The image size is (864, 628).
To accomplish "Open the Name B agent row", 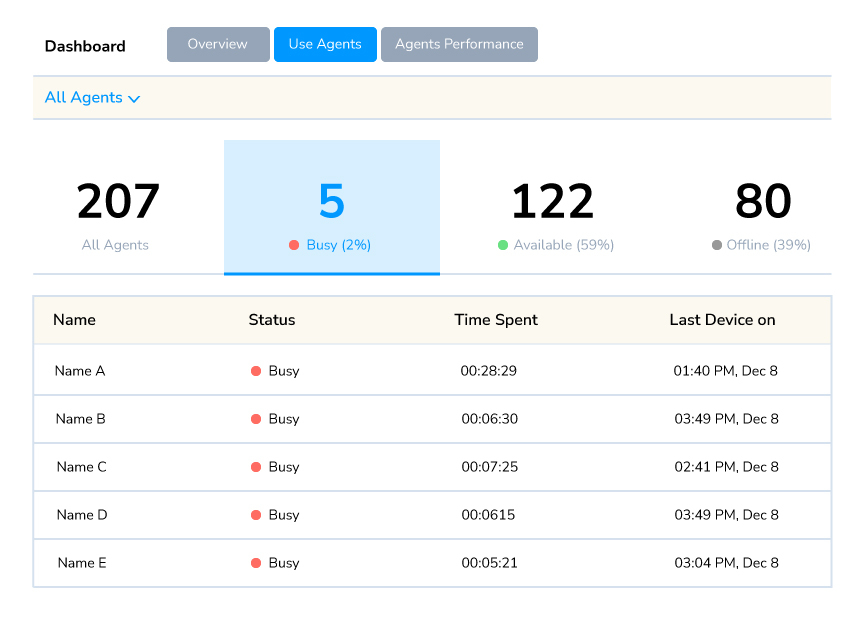I will coord(80,419).
